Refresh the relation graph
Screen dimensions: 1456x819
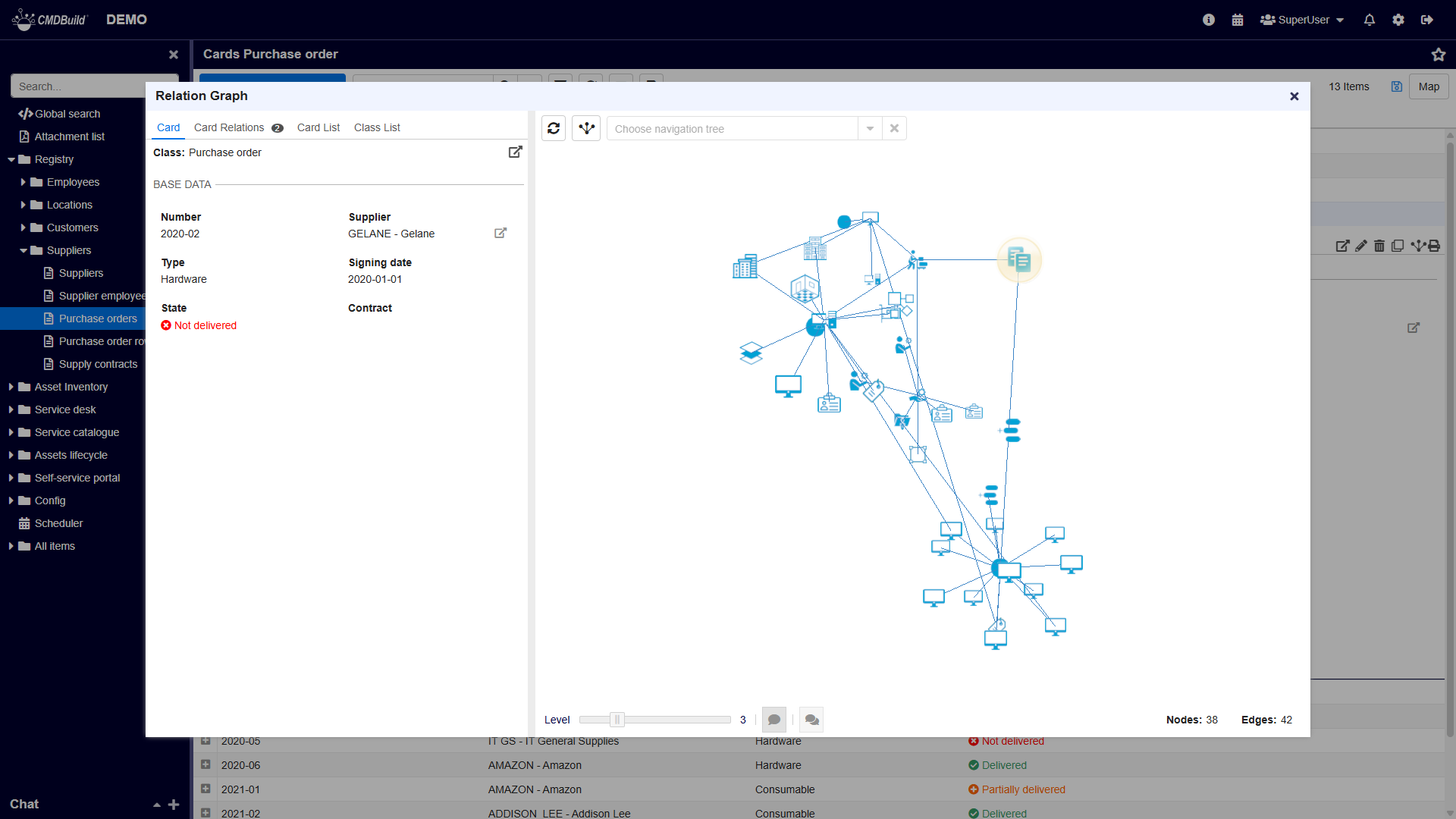coord(554,128)
